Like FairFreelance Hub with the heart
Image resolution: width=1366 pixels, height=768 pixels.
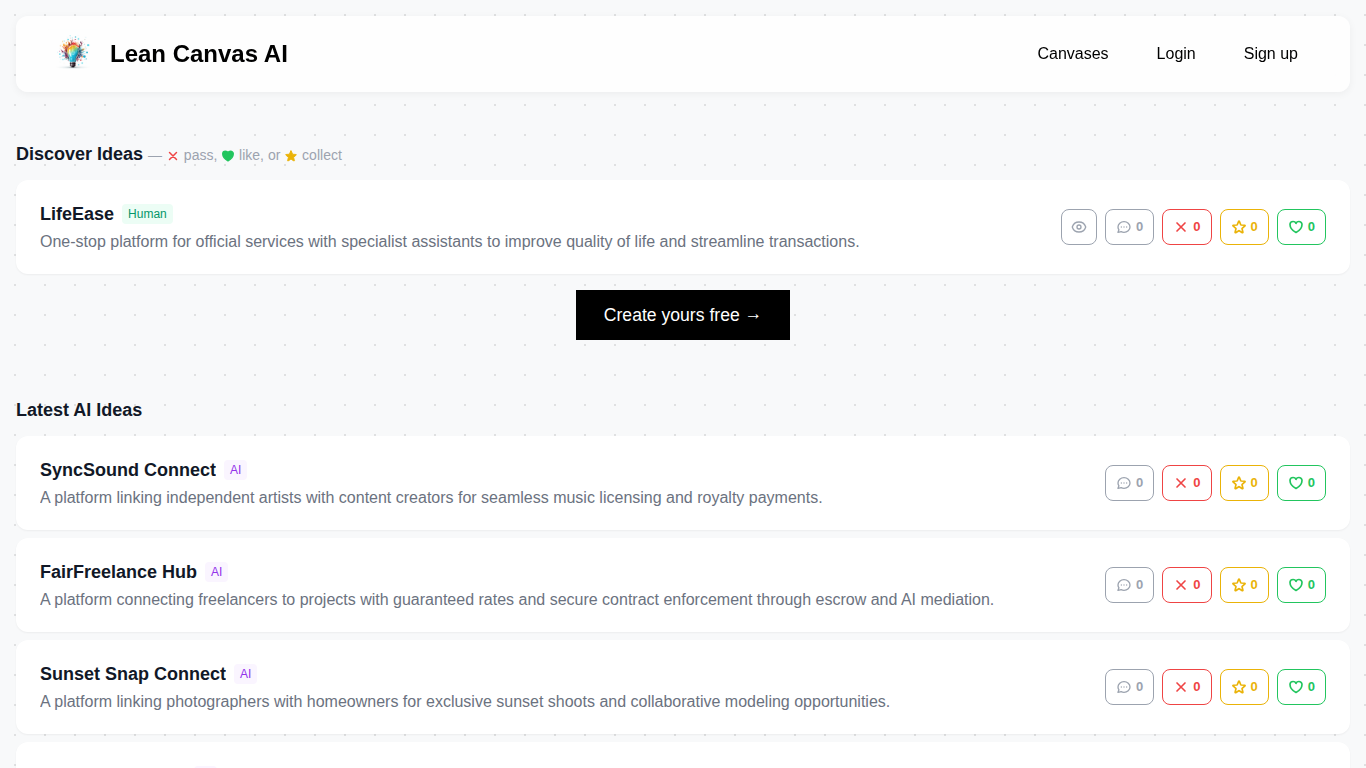[x=1301, y=585]
